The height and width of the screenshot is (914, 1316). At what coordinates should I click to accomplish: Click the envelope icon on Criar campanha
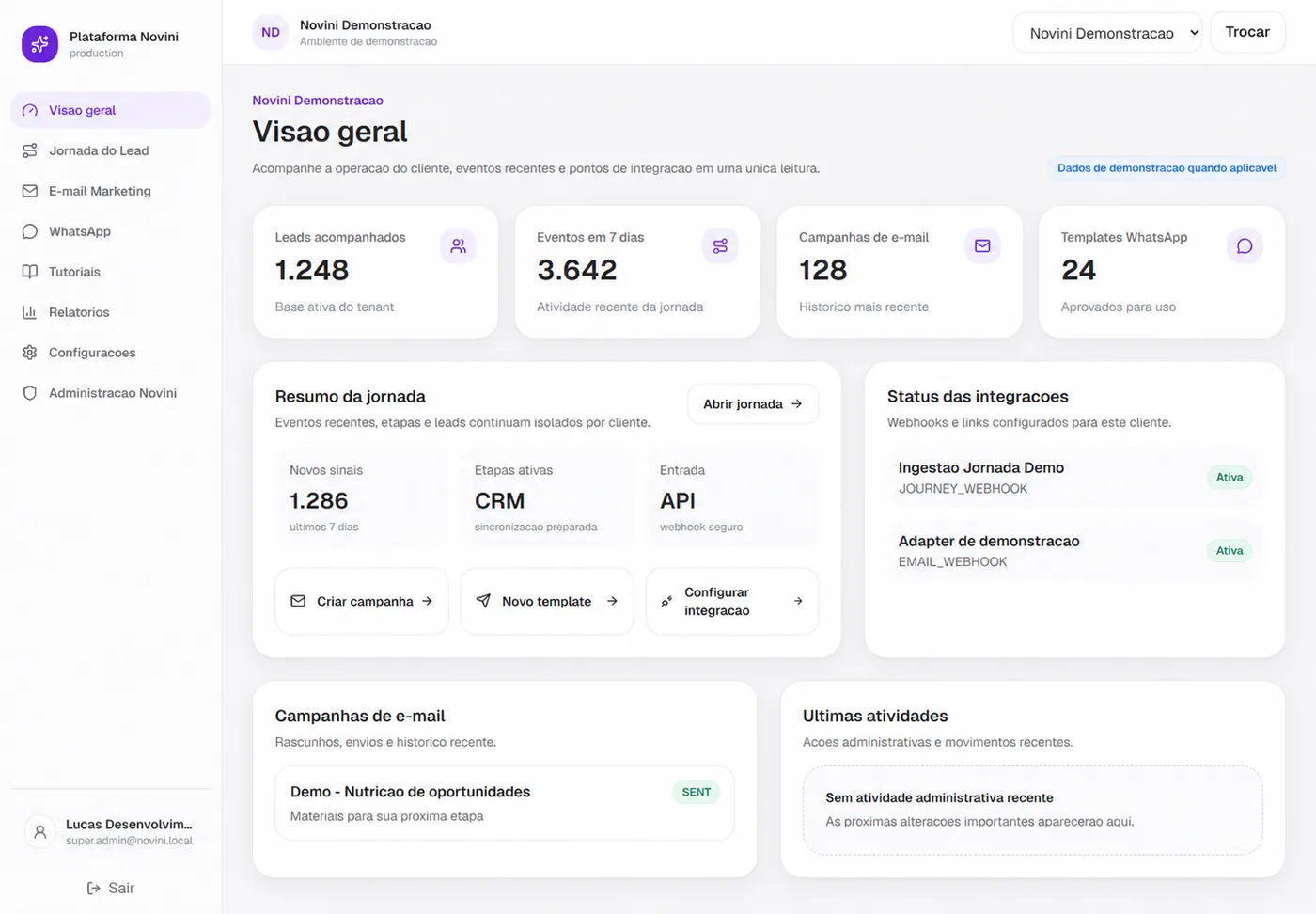tap(298, 601)
